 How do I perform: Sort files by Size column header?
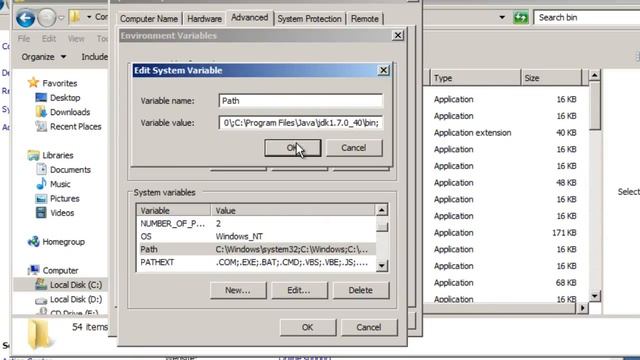551,78
